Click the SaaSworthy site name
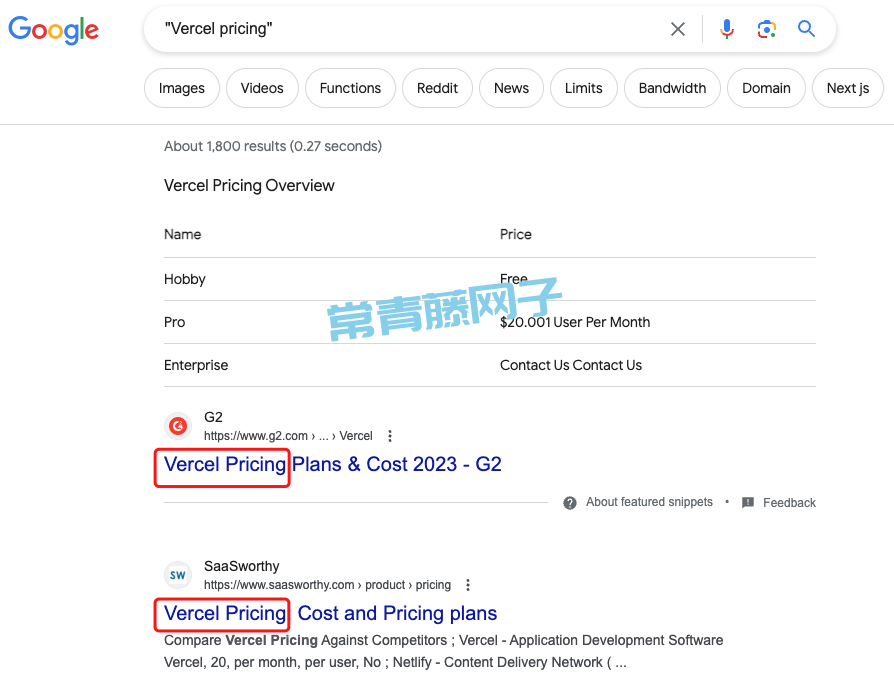 [242, 566]
